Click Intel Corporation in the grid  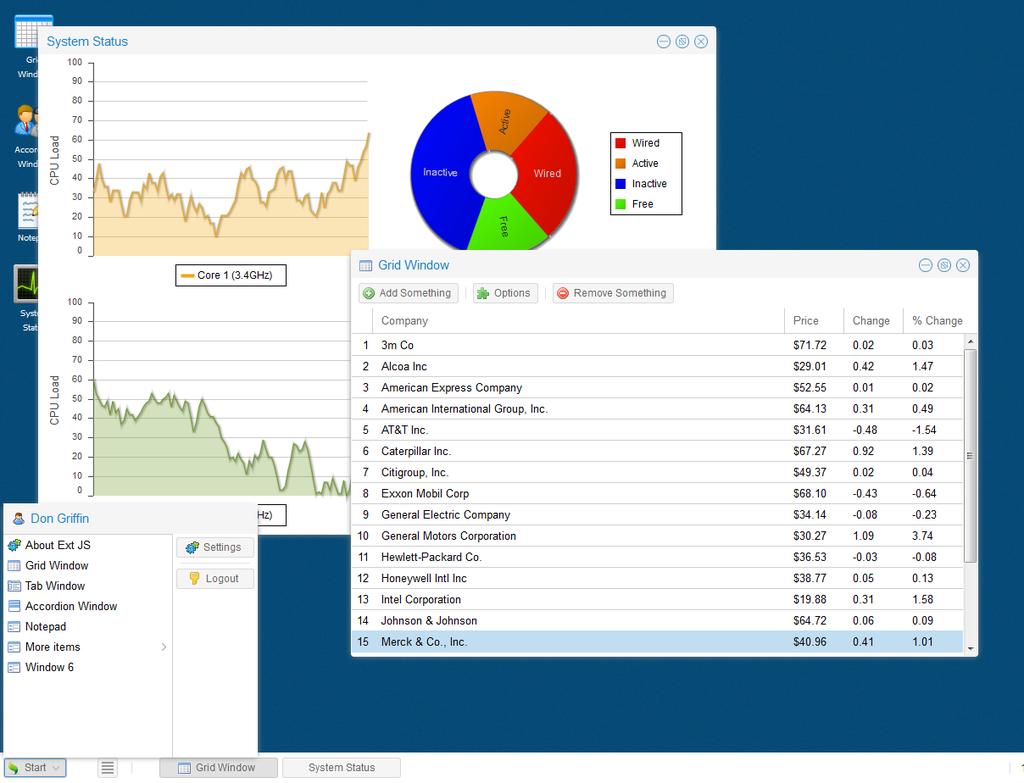point(421,599)
